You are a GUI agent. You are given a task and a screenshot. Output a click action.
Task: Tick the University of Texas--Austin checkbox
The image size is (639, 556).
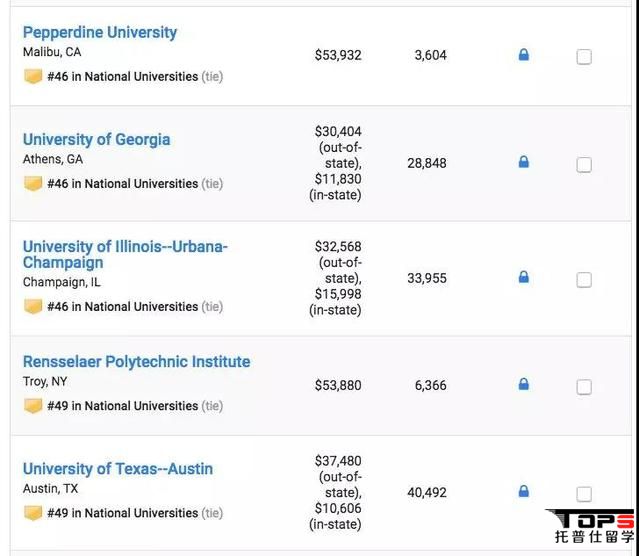584,494
